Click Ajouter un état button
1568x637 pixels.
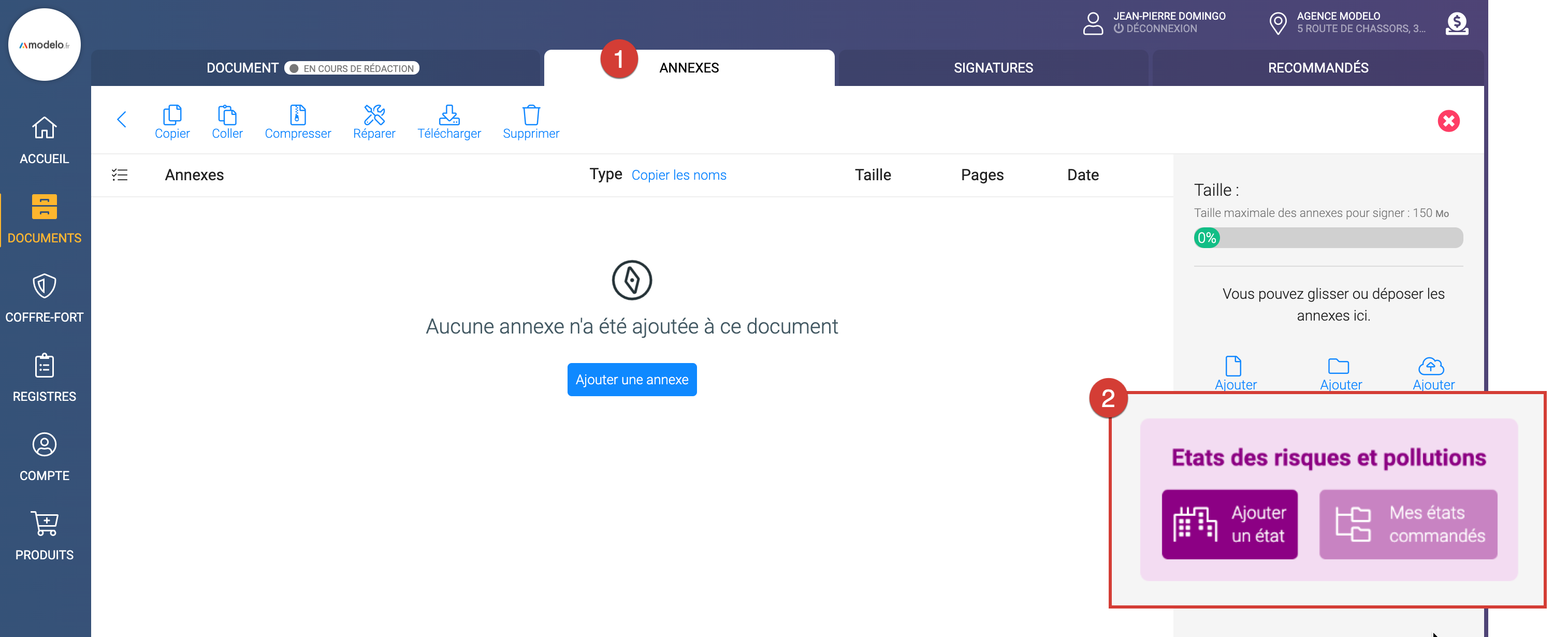click(1229, 524)
